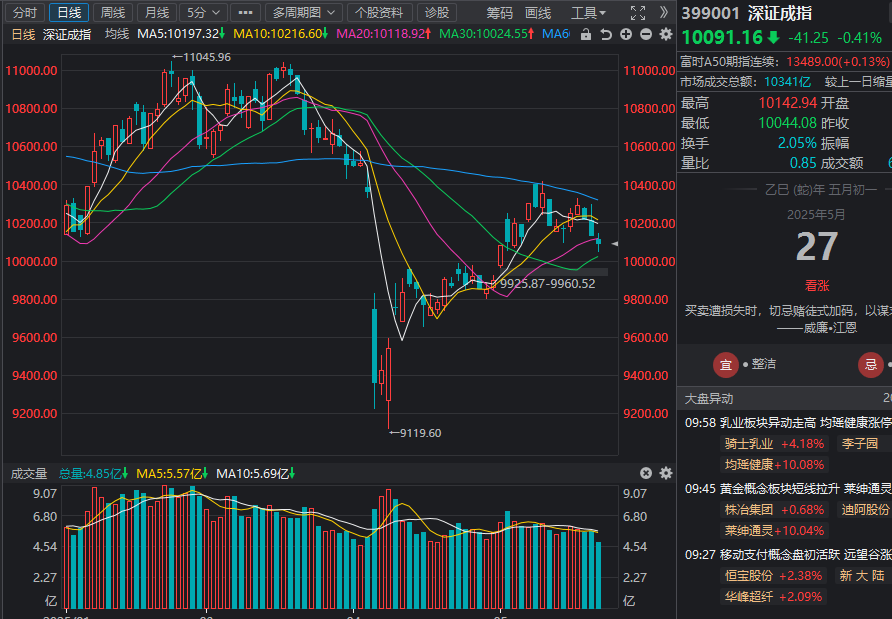The image size is (892, 619).
Task: Close the volume indicator panel
Action: click(x=646, y=473)
